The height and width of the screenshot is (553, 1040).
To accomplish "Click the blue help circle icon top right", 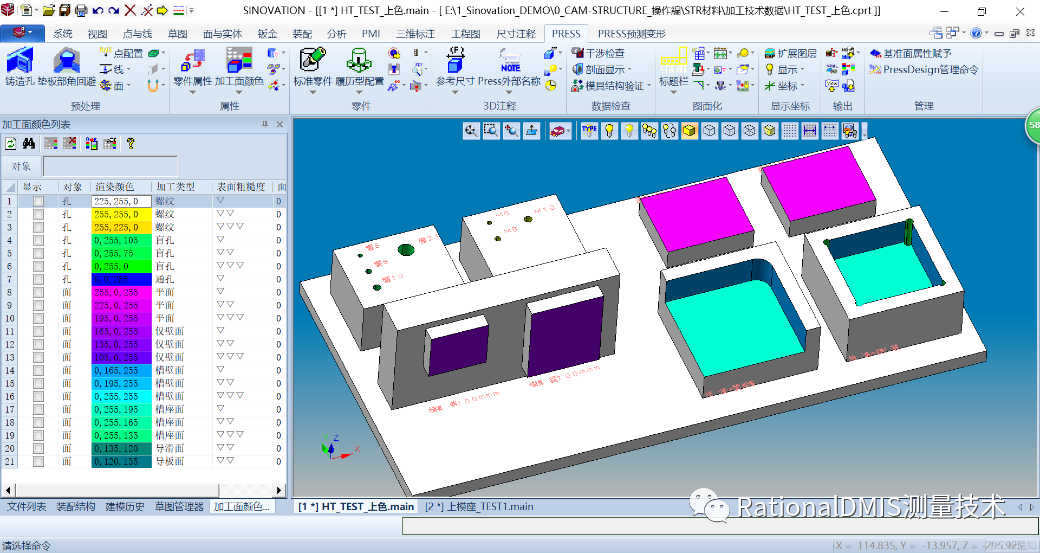I will [x=976, y=32].
